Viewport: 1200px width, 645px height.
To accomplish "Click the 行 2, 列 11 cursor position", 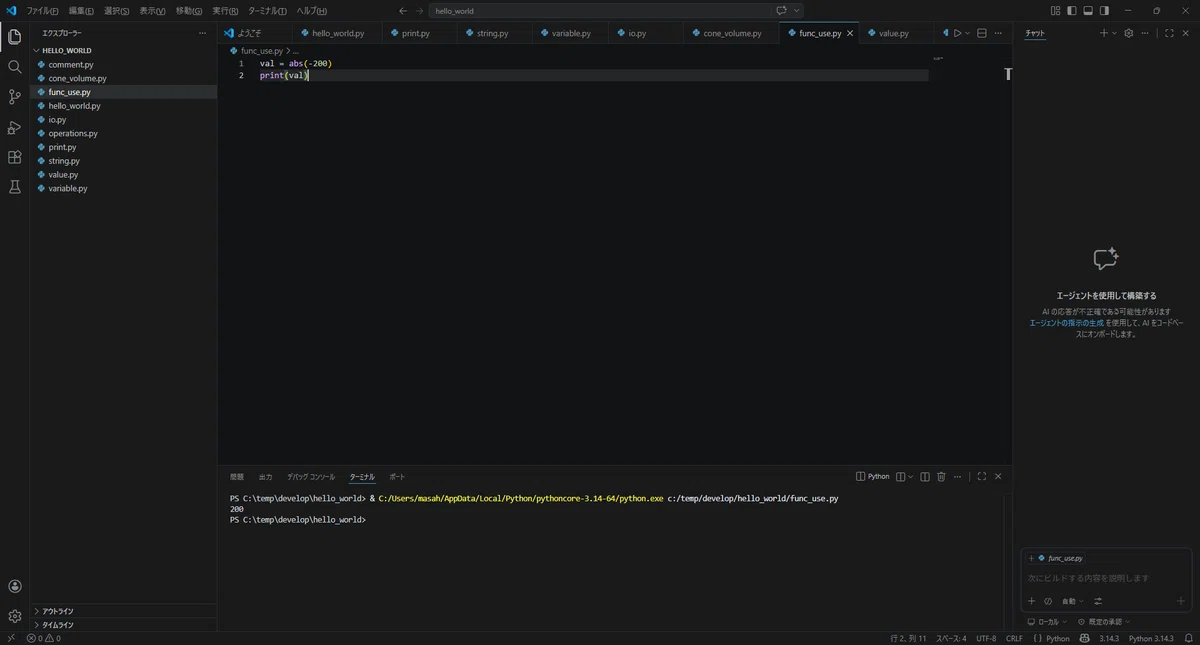I will coord(908,638).
